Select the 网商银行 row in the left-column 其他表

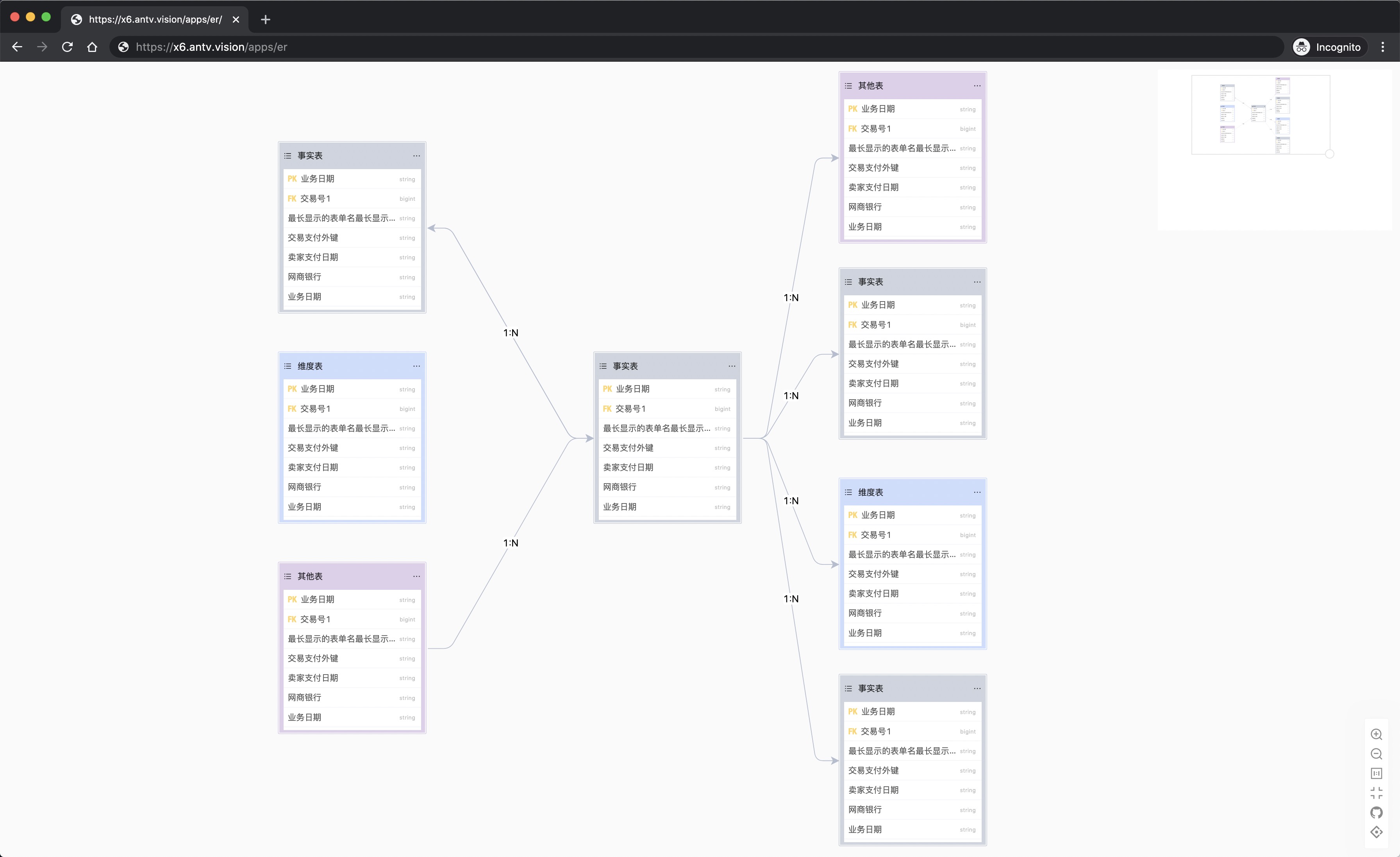click(352, 697)
